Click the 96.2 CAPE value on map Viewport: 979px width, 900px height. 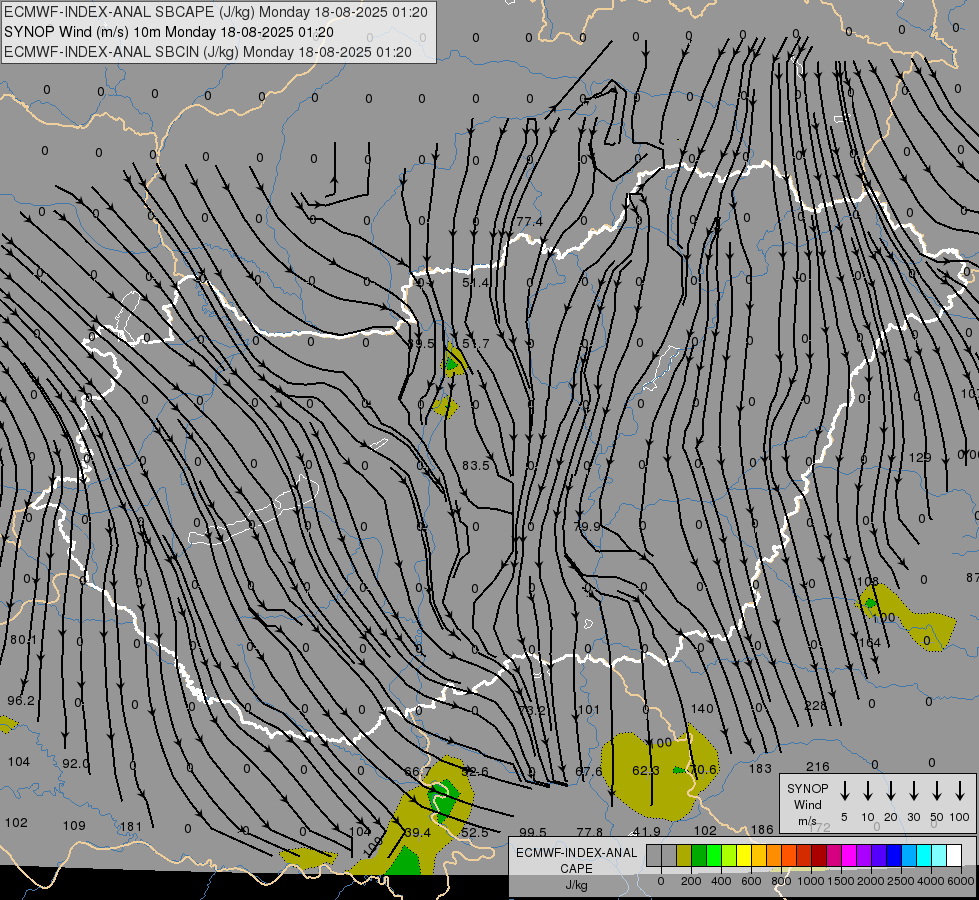(21, 700)
